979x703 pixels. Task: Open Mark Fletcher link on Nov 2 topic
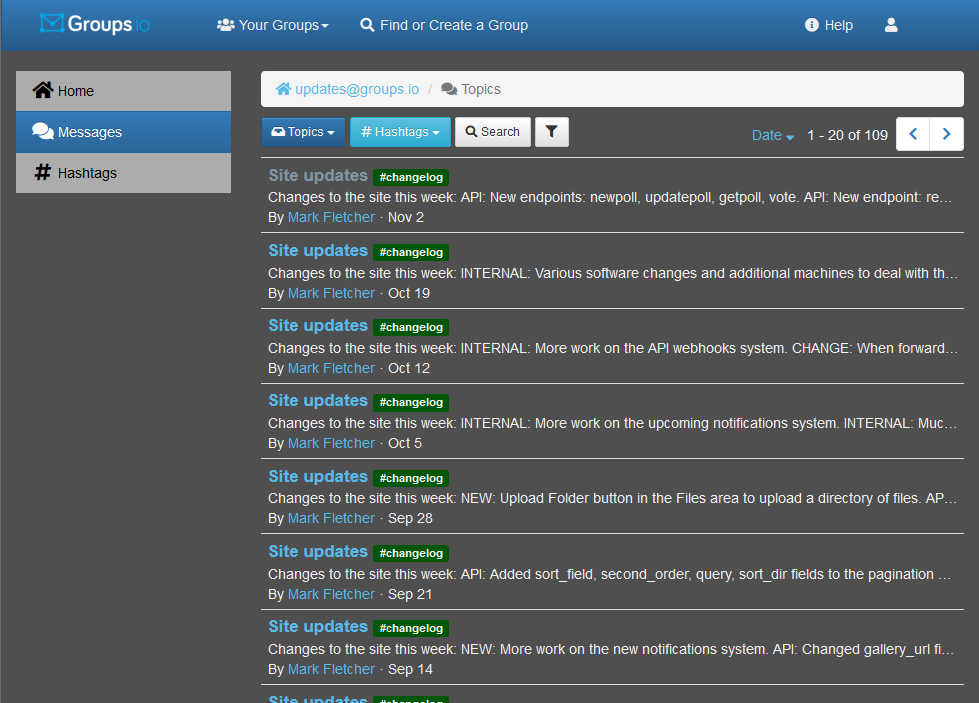pos(331,217)
